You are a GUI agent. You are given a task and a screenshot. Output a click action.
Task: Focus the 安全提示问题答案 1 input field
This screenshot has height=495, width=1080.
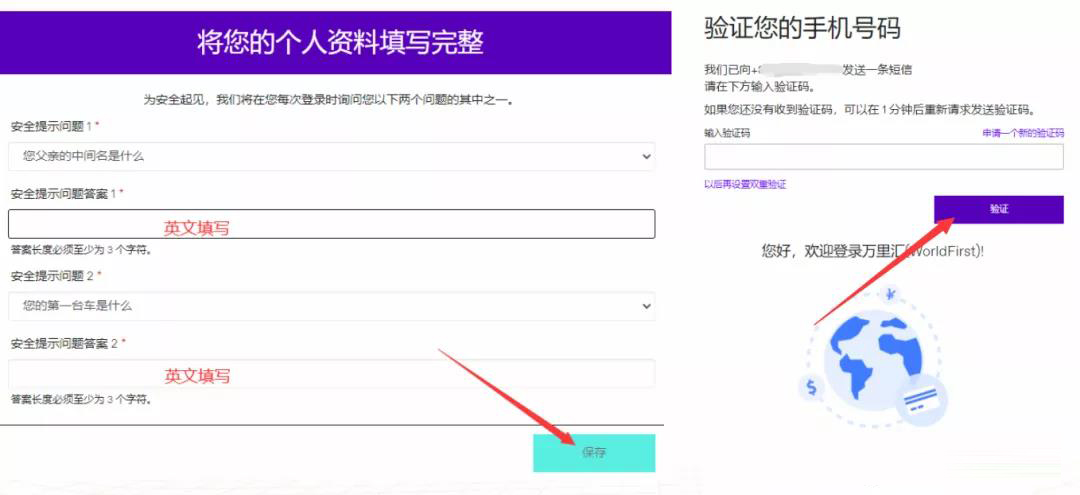(331, 224)
